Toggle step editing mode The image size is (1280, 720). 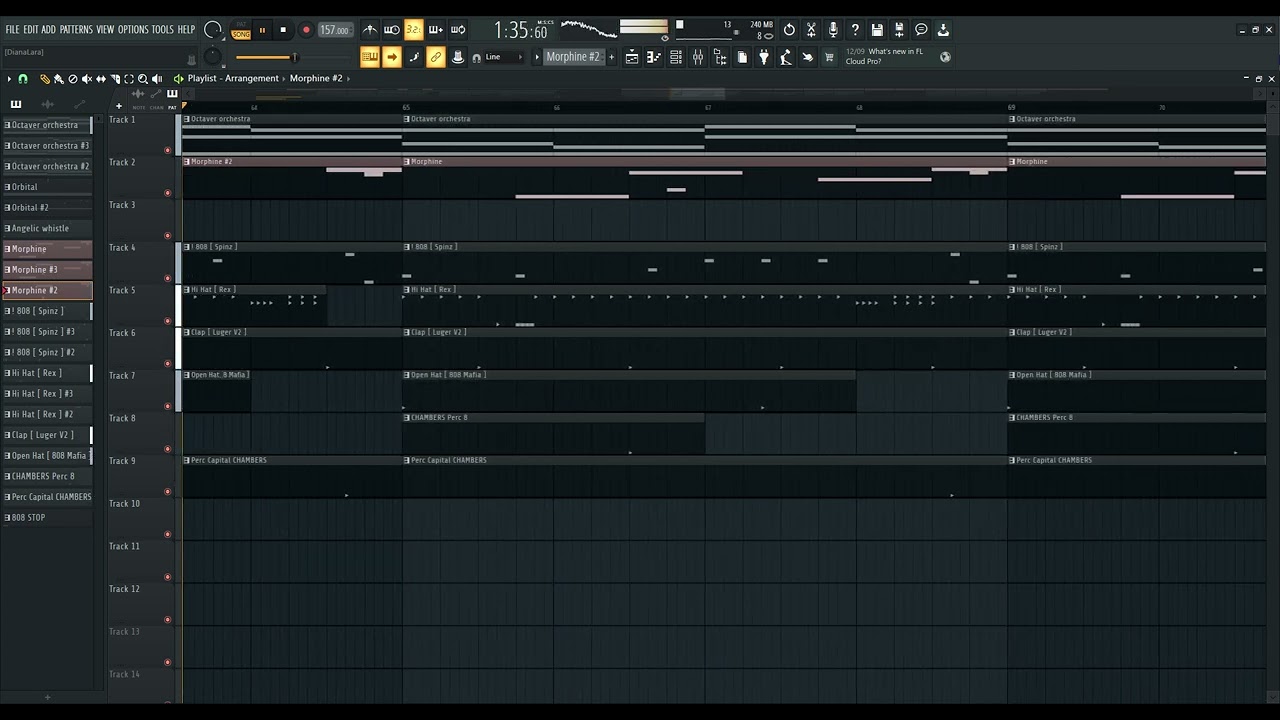point(414,57)
